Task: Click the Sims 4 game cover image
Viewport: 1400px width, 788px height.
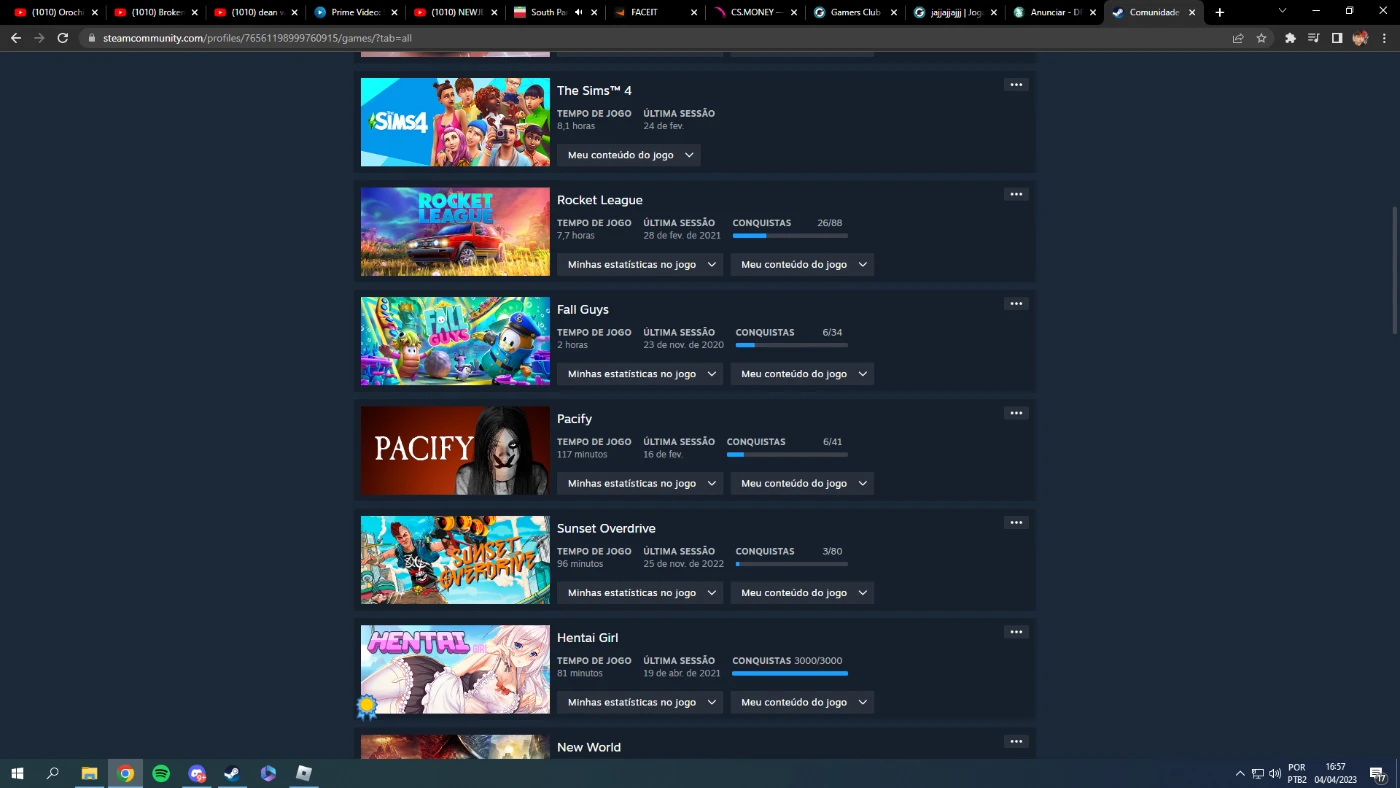Action: [x=455, y=122]
